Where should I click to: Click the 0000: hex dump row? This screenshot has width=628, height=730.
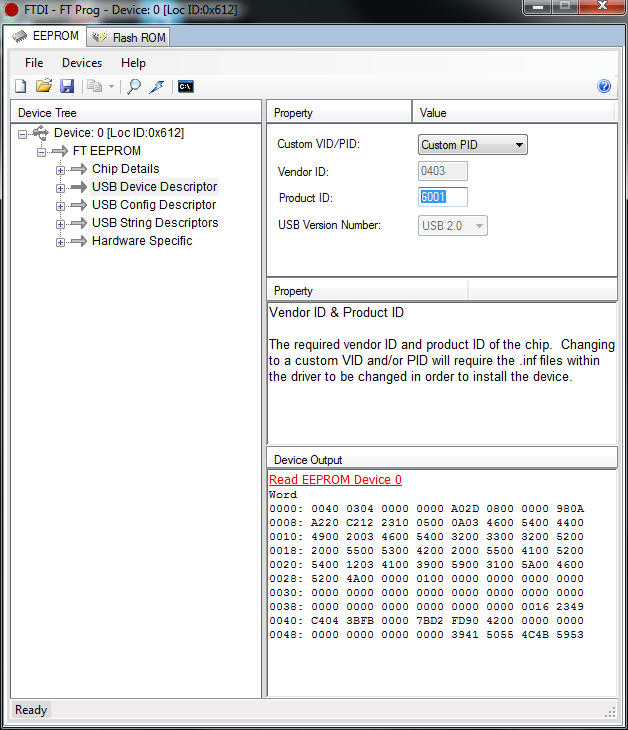[426, 508]
